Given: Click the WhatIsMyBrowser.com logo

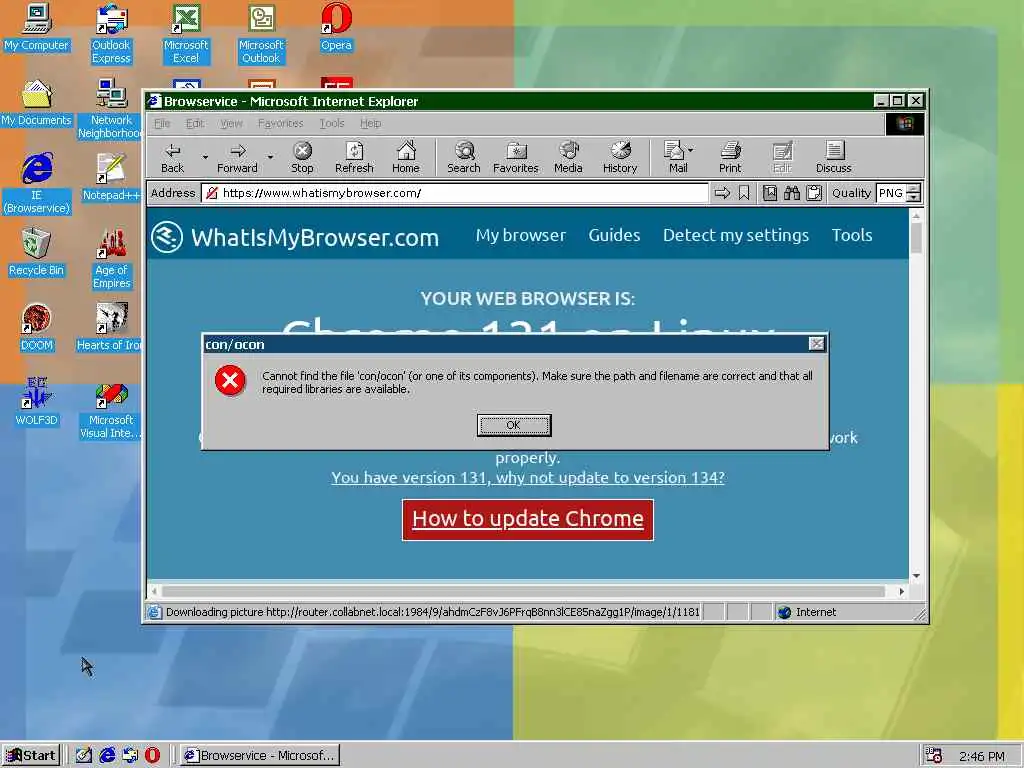Looking at the screenshot, I should coord(295,237).
